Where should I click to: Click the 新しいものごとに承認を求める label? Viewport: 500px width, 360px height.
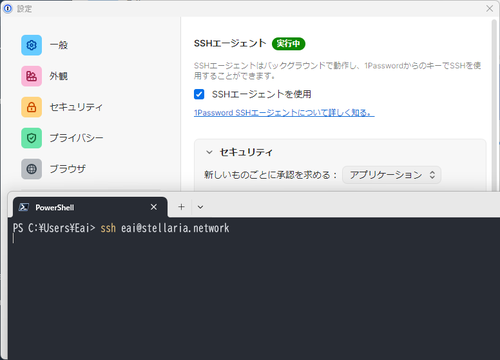click(x=271, y=175)
